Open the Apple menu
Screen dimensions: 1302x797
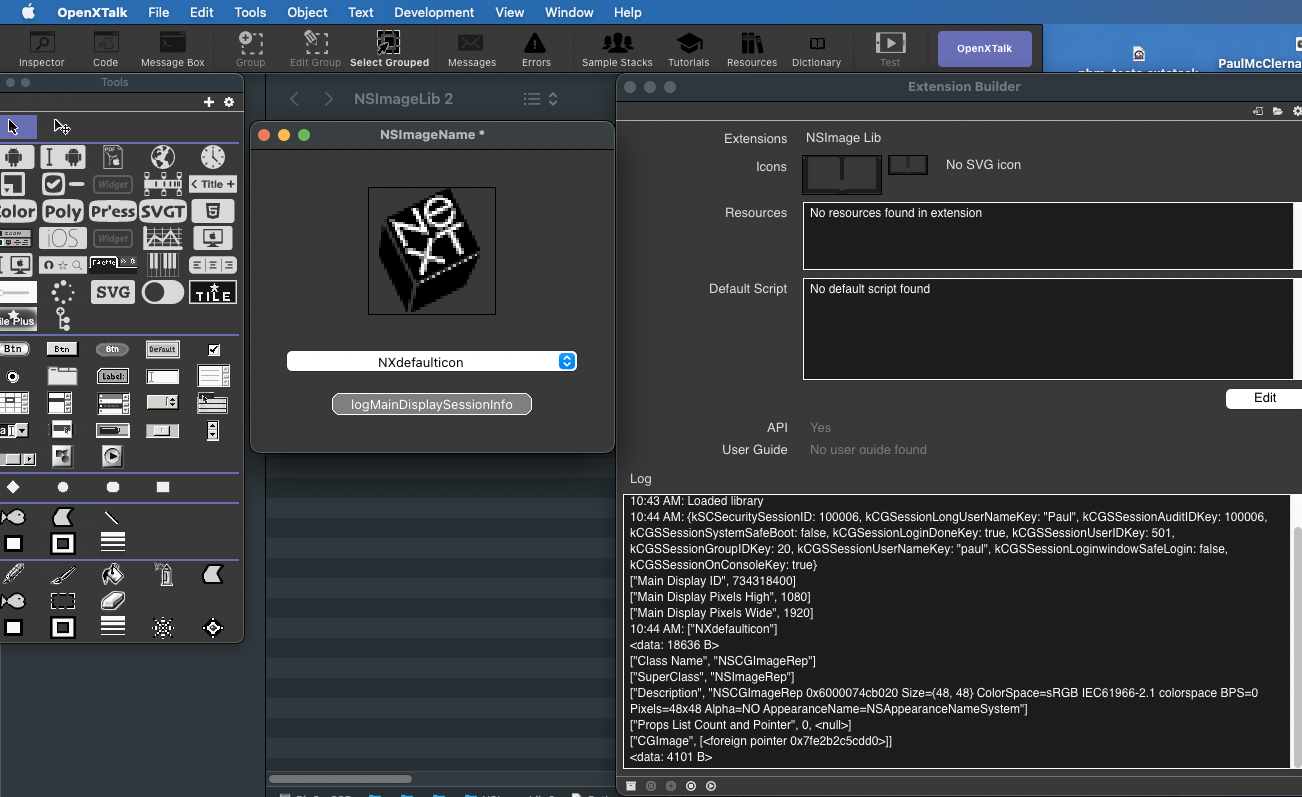point(28,12)
